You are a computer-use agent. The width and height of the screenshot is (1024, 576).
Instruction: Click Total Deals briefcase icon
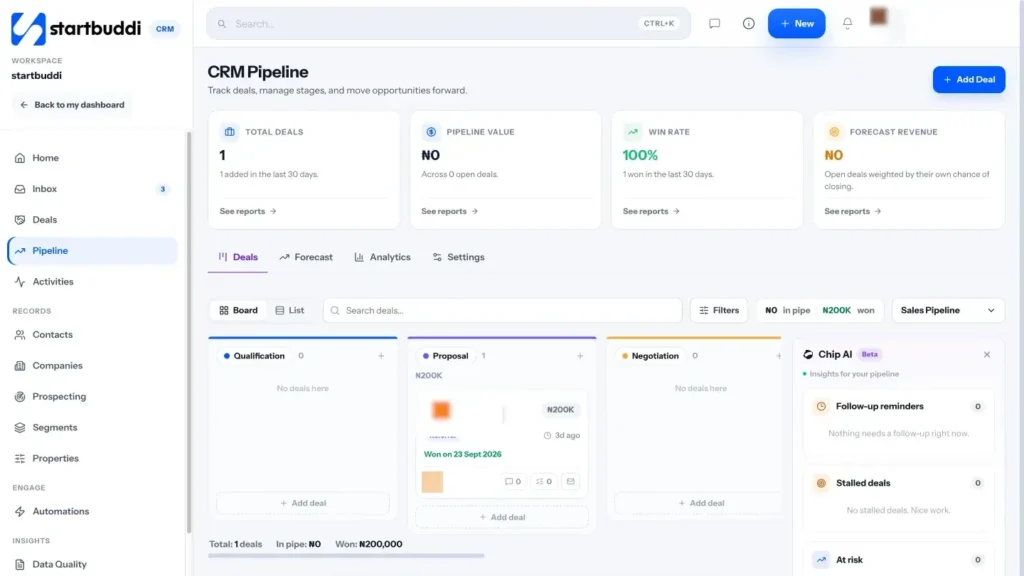(x=229, y=132)
